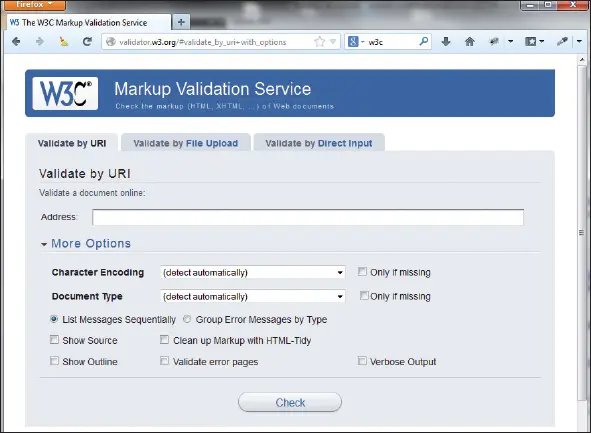Enable the Show Outline checkbox

[x=54, y=361]
